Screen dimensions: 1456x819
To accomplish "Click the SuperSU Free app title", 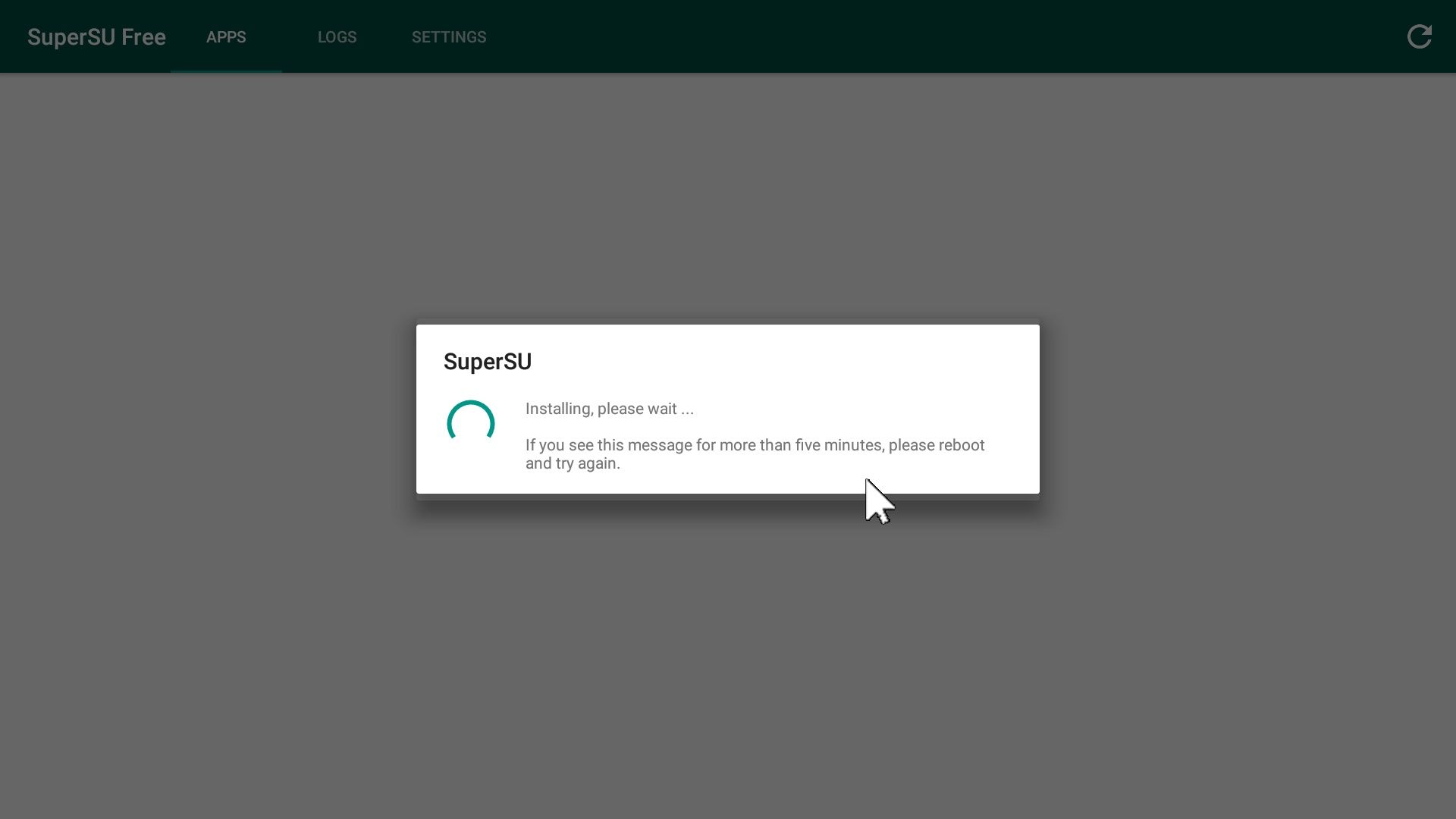I will (x=96, y=37).
